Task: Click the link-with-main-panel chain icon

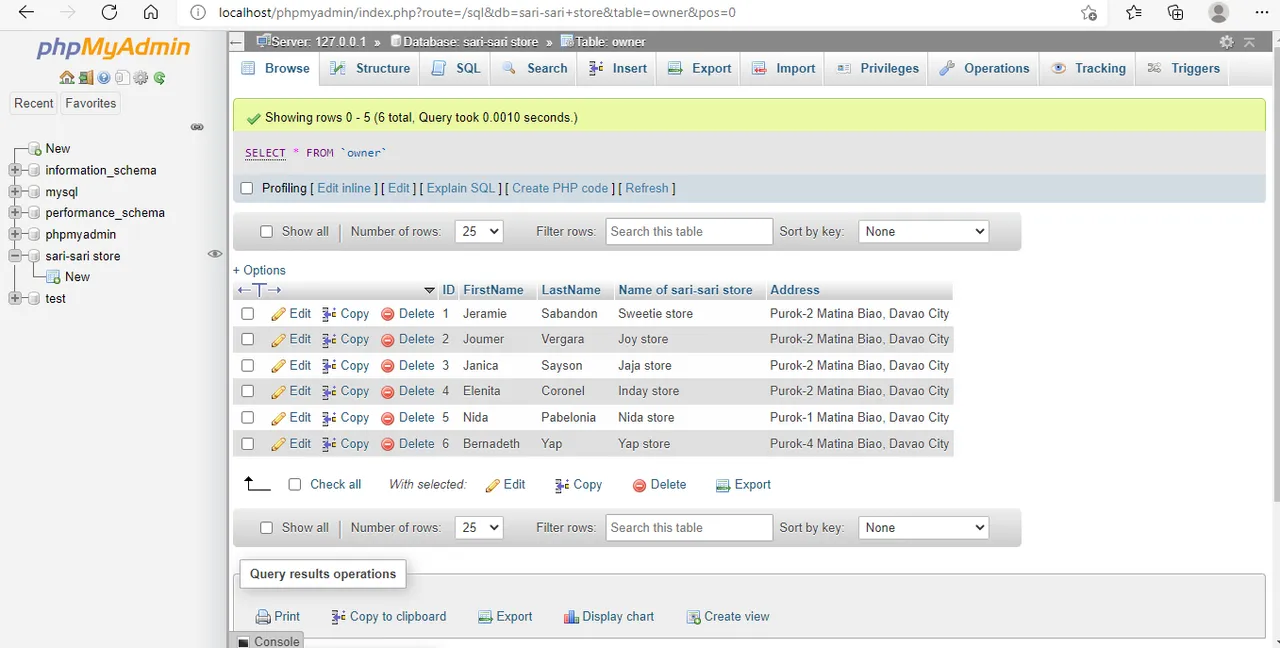Action: point(197,127)
